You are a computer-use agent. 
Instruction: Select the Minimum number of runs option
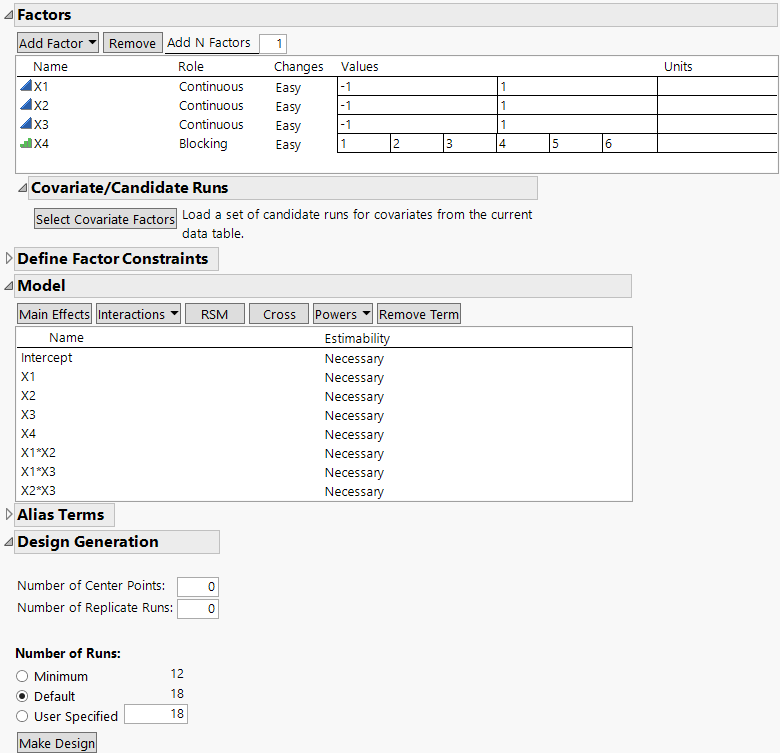22,677
